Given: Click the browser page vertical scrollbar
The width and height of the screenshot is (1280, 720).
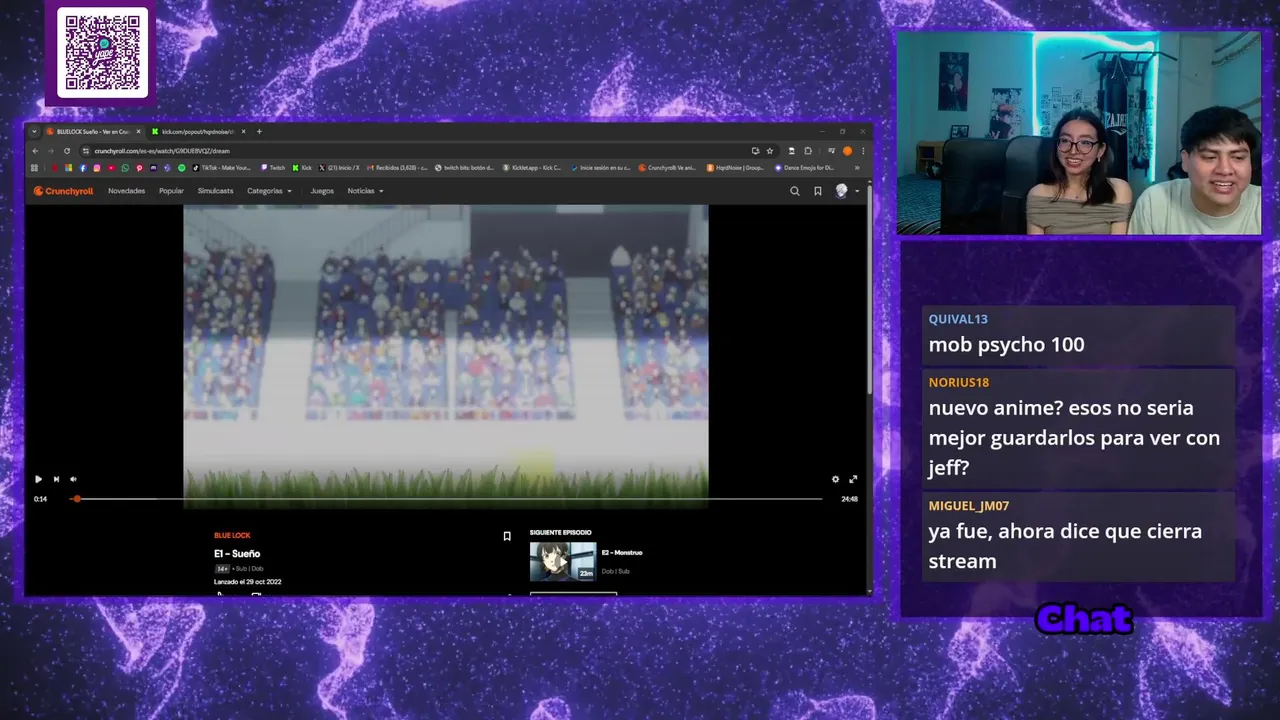Looking at the screenshot, I should point(869,290).
